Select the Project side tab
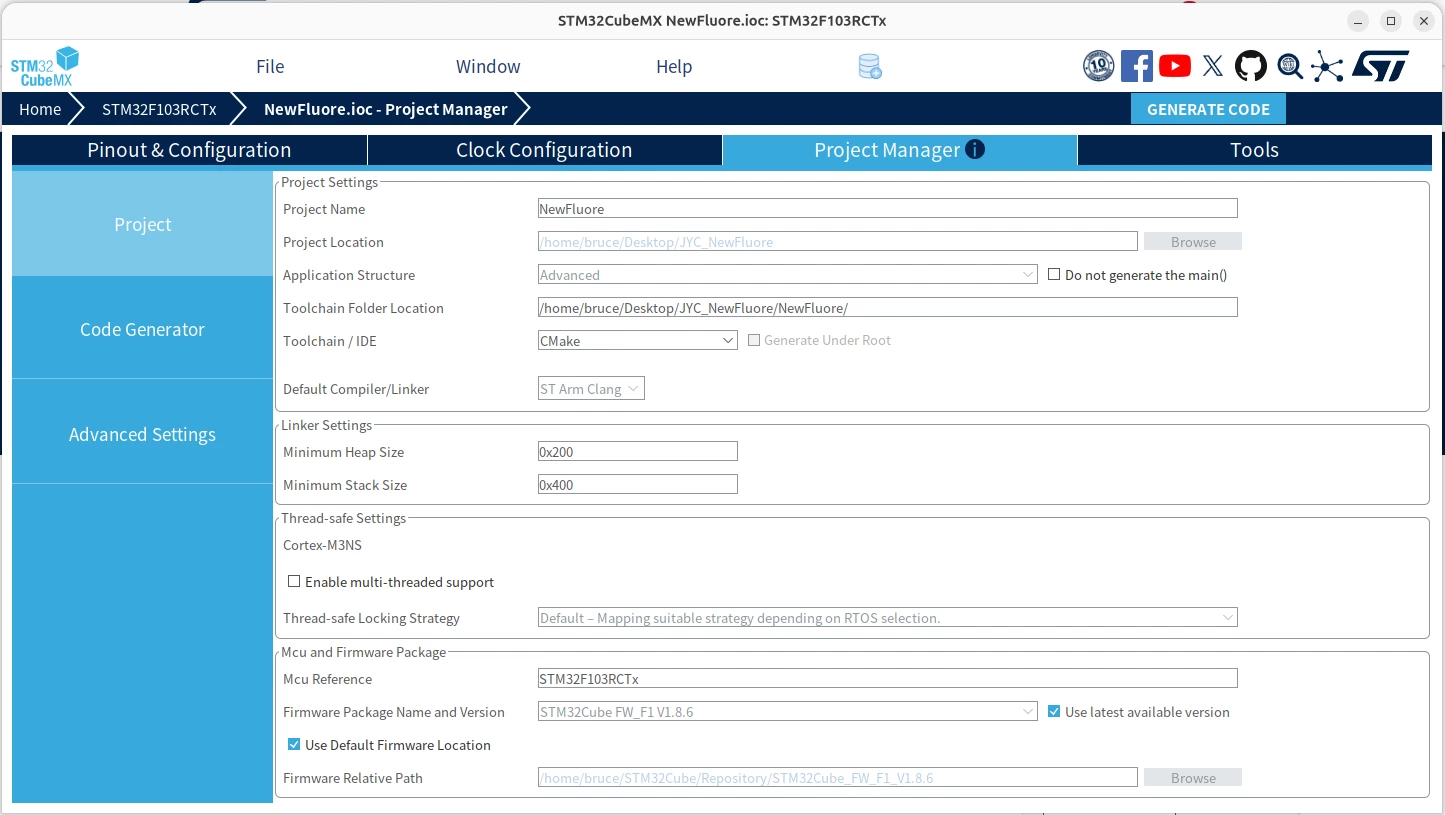 click(x=142, y=224)
